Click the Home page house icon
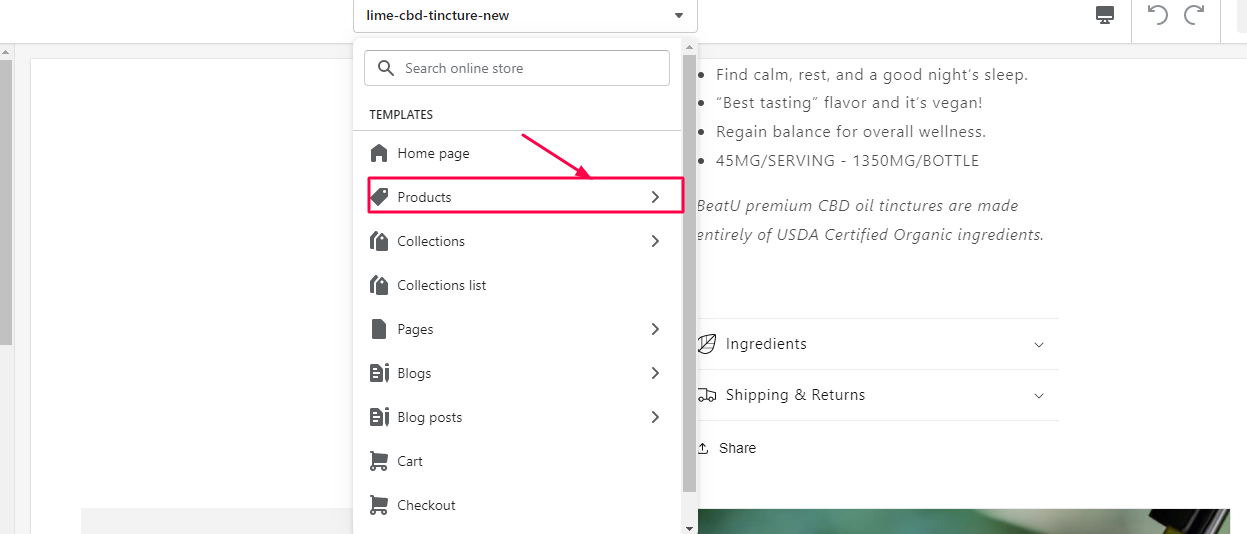The image size is (1247, 534). point(378,153)
